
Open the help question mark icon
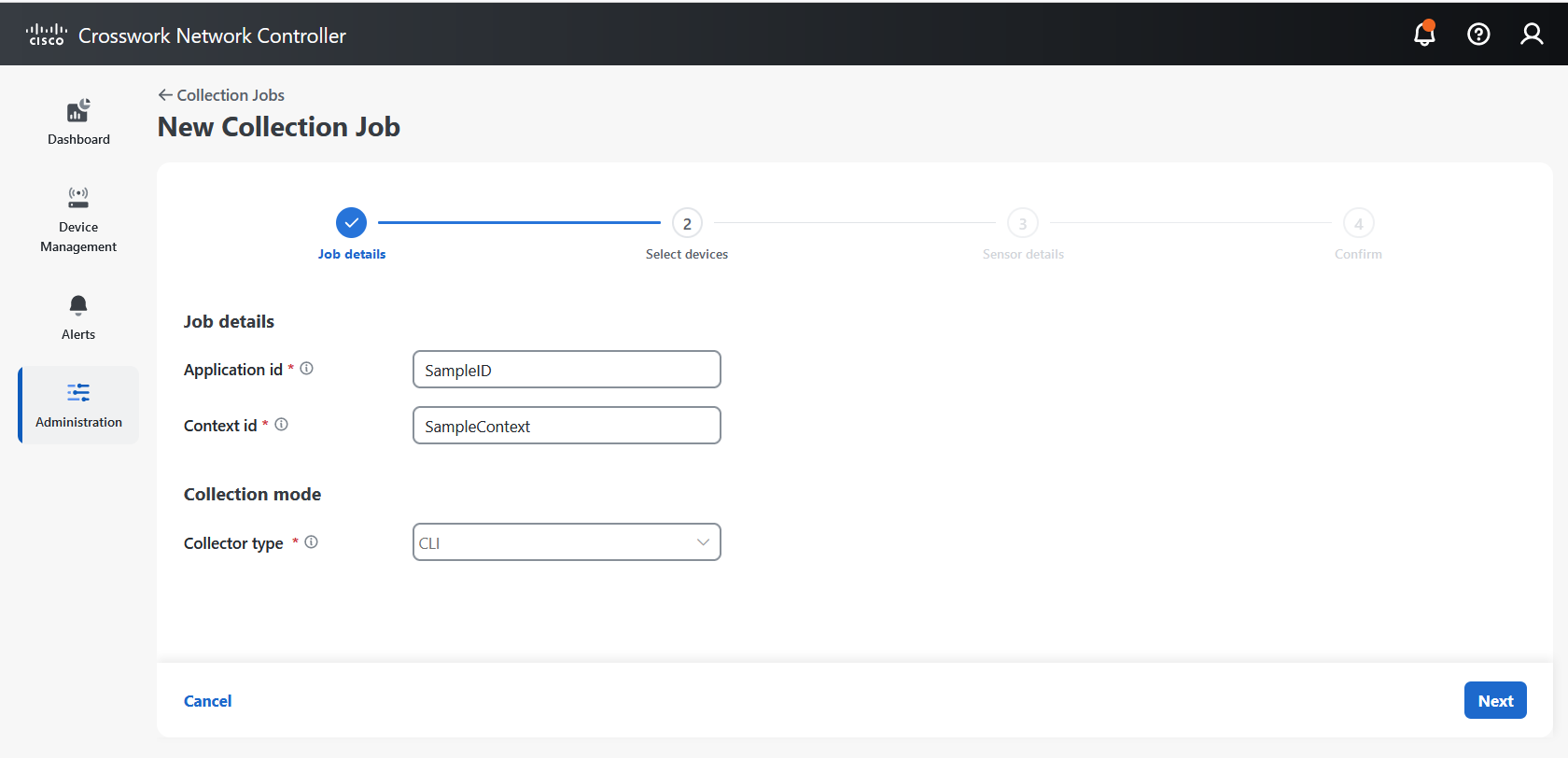[1478, 35]
